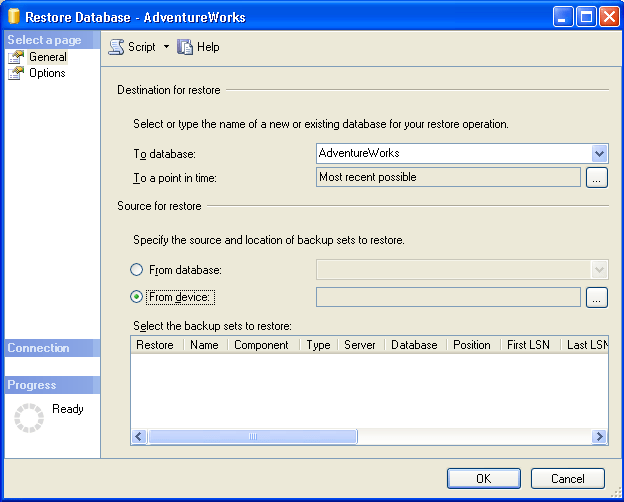Click the Script toolbar label
The image size is (624, 502).
click(x=142, y=47)
